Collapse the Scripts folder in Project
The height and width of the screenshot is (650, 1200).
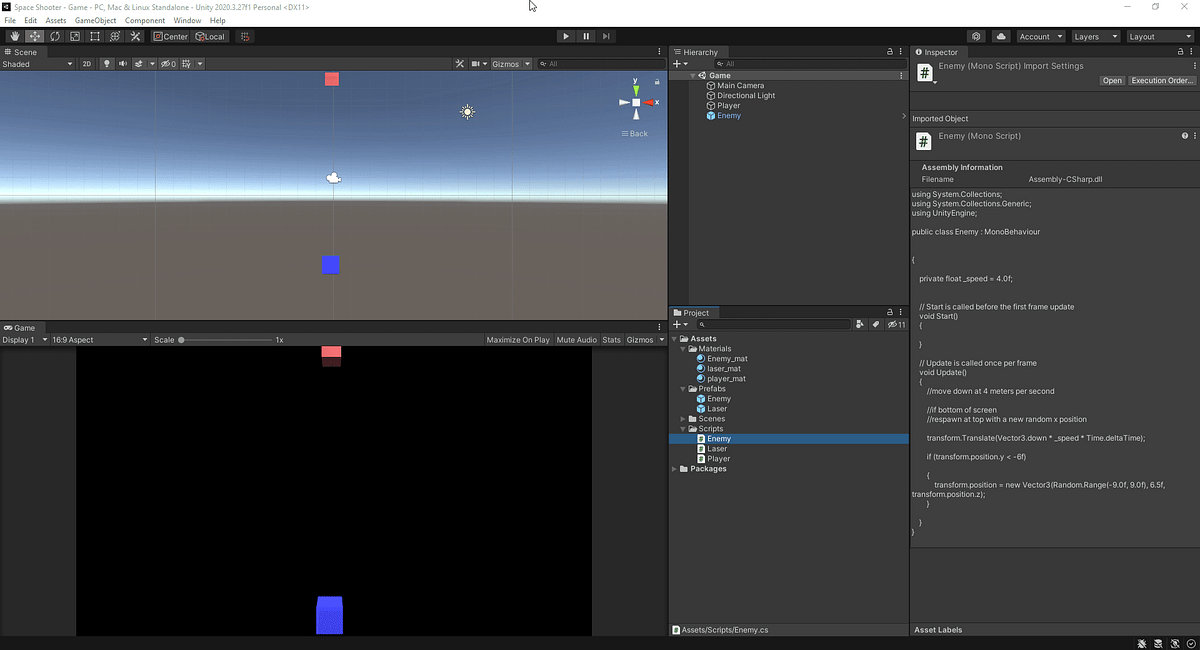click(x=681, y=428)
